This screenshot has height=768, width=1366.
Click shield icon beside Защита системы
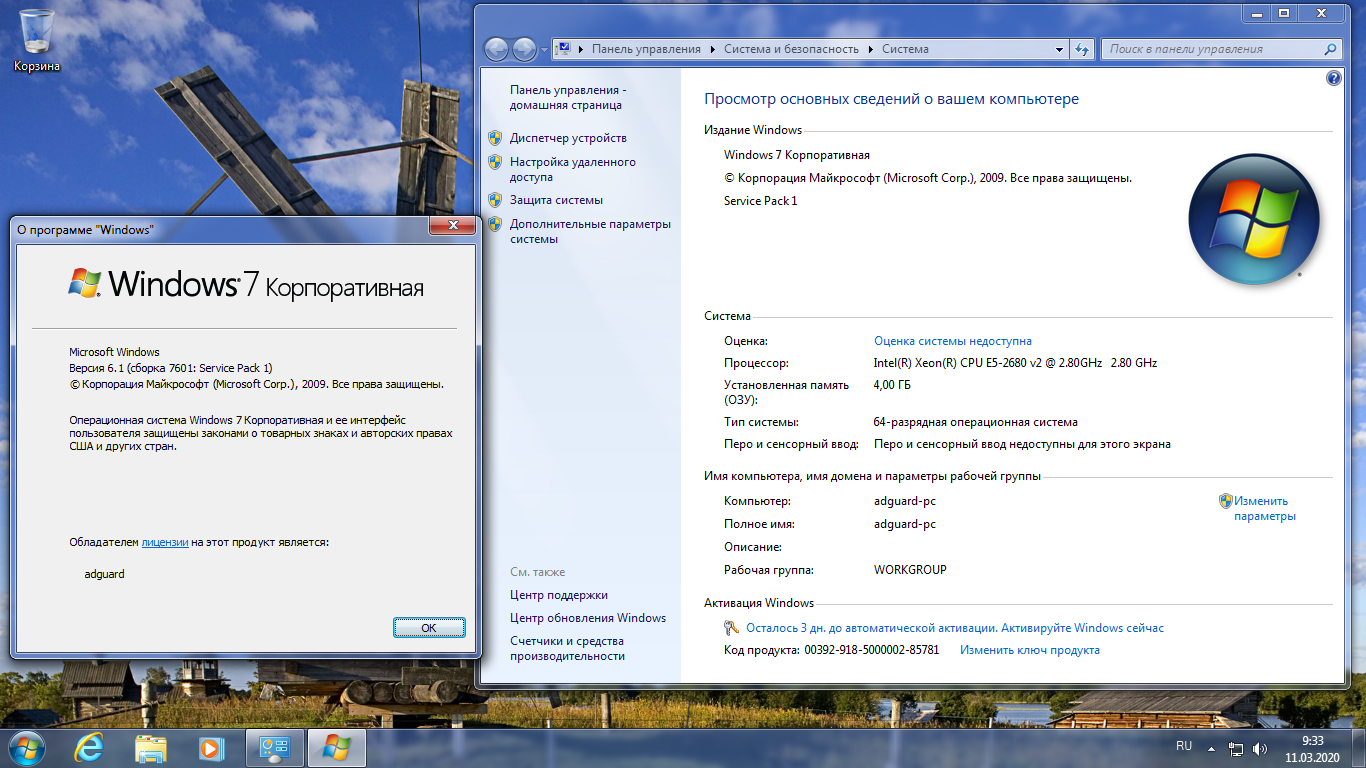[495, 200]
